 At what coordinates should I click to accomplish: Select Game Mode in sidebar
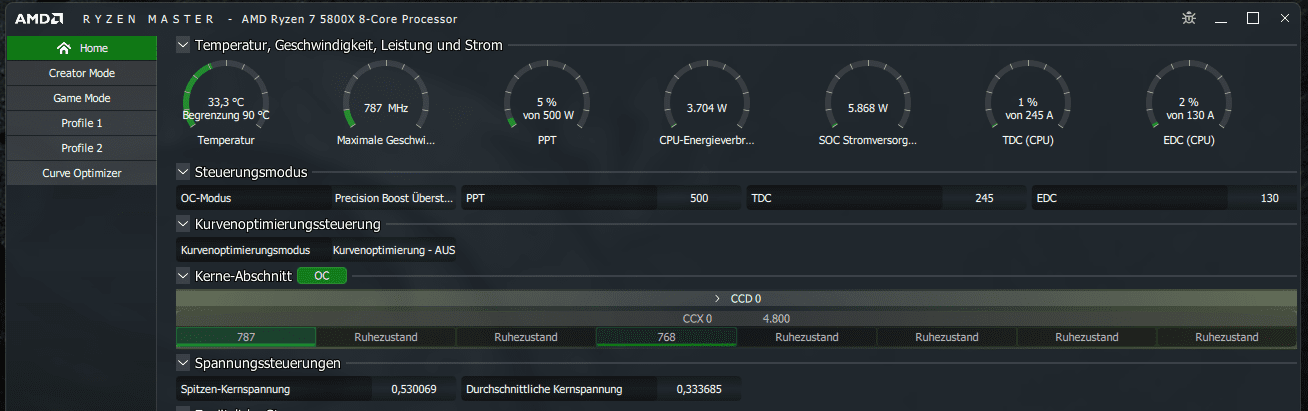tap(81, 98)
